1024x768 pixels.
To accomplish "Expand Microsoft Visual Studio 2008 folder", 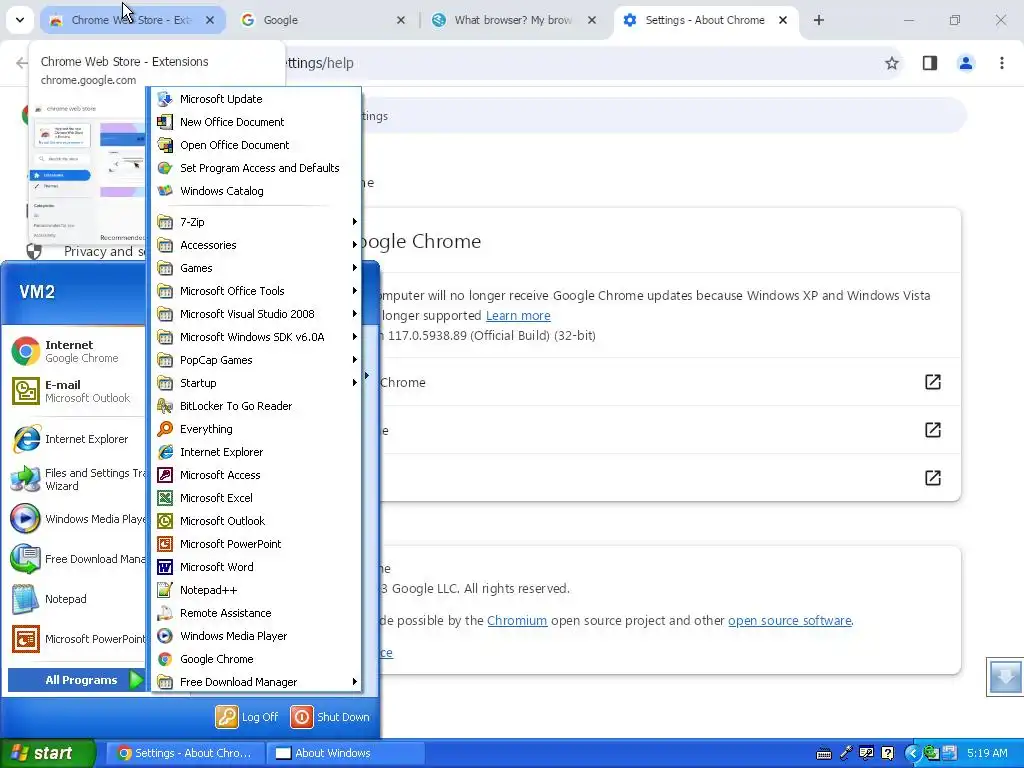I will click(x=256, y=313).
